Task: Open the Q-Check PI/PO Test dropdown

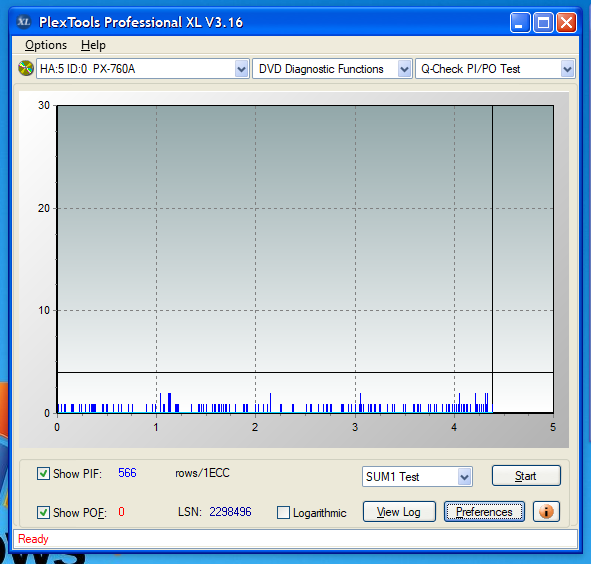Action: click(567, 69)
